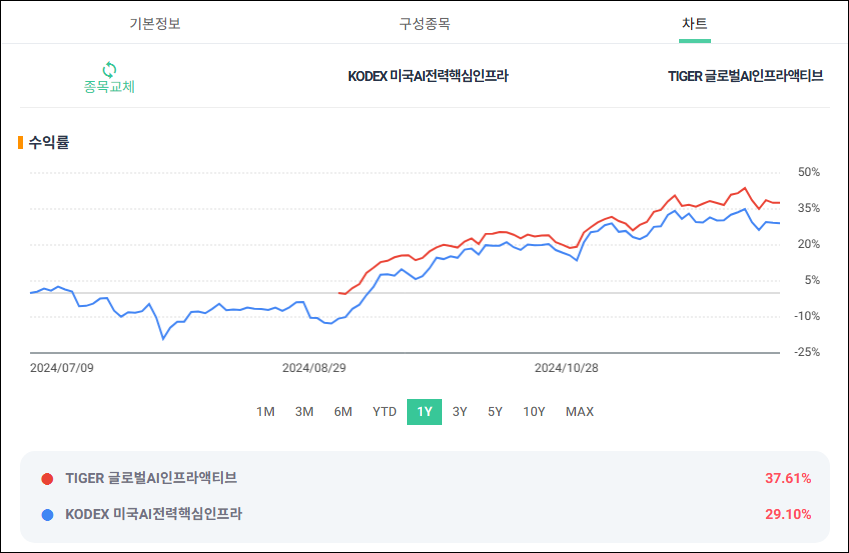Click the green swap arrows icon above 종목교체
The height and width of the screenshot is (553, 849).
109,69
